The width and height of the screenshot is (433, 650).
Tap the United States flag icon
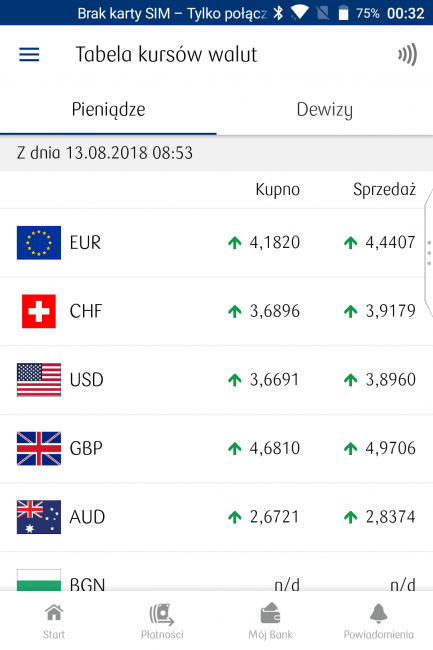pos(39,380)
